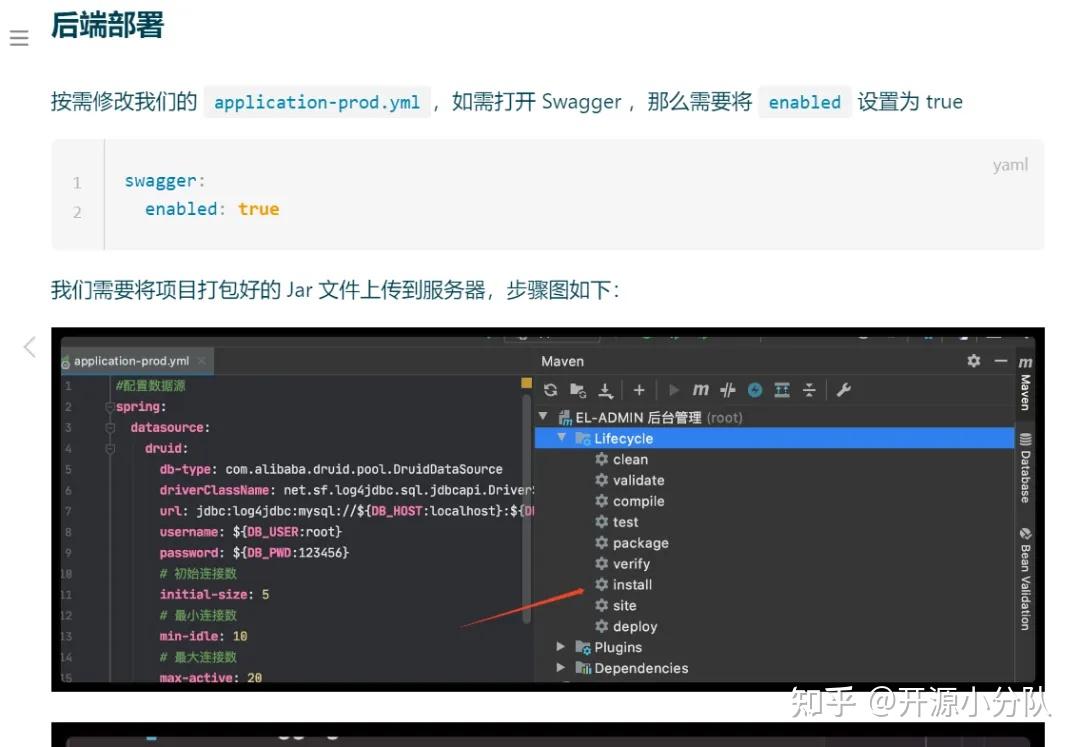
Task: Run the selected Maven goal with play icon
Action: 675,388
